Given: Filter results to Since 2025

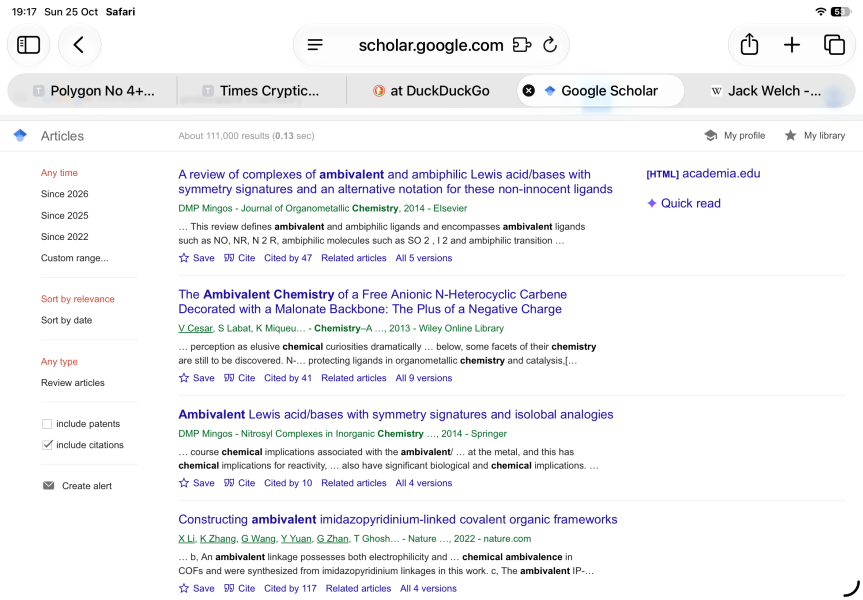Looking at the screenshot, I should coord(64,215).
